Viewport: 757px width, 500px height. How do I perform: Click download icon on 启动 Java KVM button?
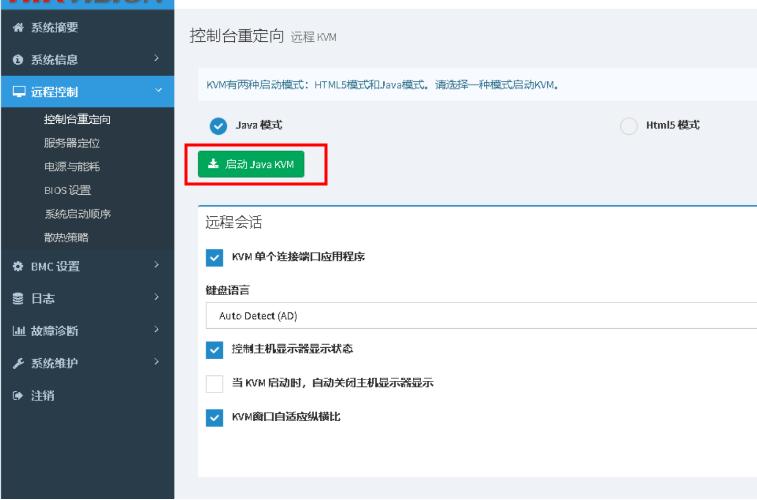(213, 164)
